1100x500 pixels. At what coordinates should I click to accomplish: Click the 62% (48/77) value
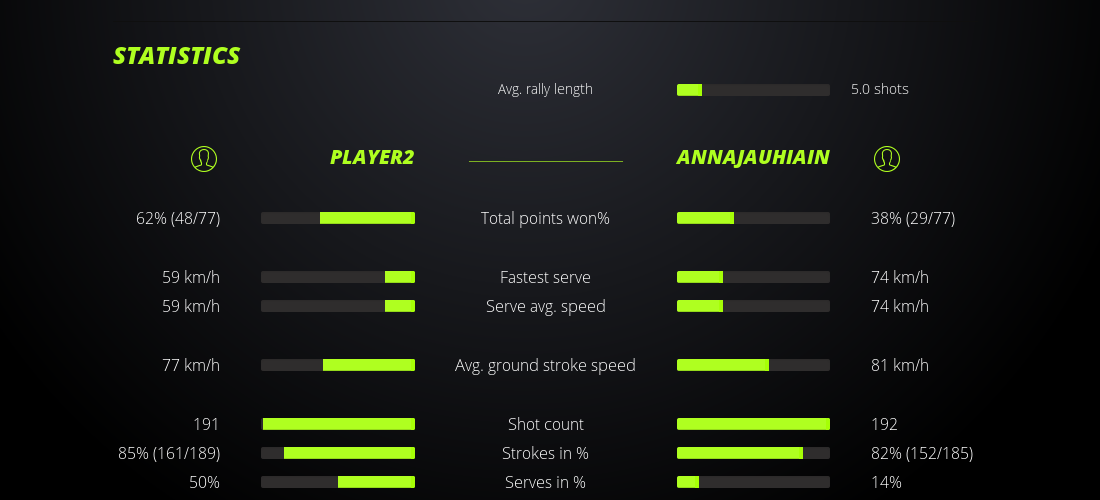click(x=178, y=218)
